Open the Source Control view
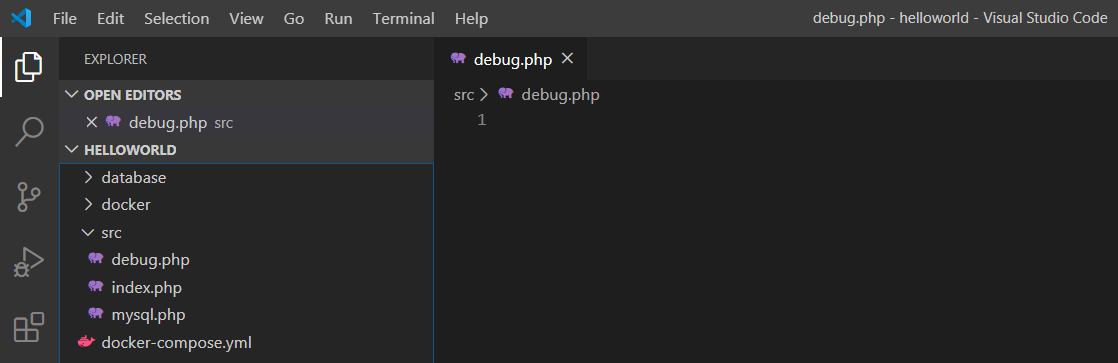This screenshot has width=1118, height=363. tap(29, 198)
